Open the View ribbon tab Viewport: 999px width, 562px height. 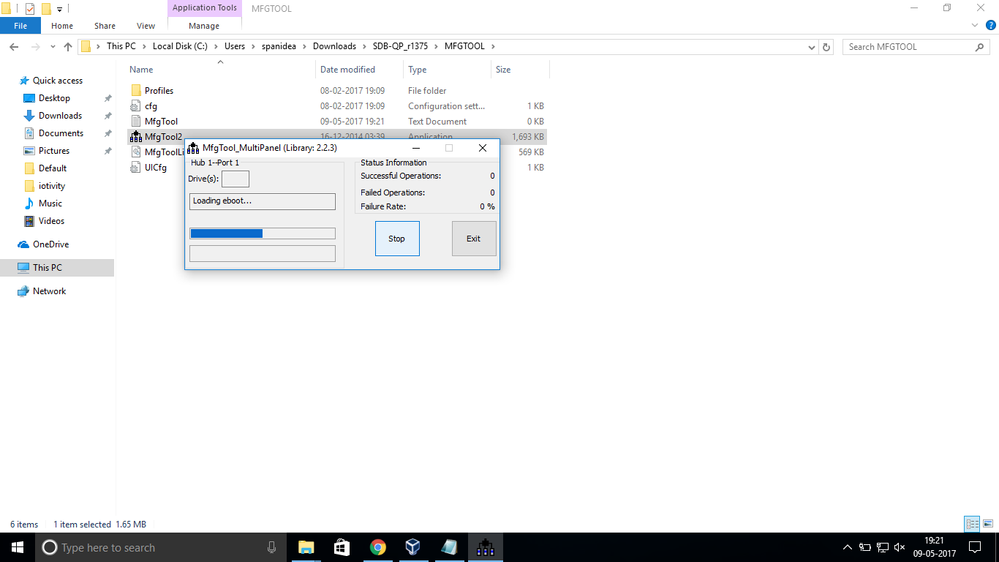[145, 25]
